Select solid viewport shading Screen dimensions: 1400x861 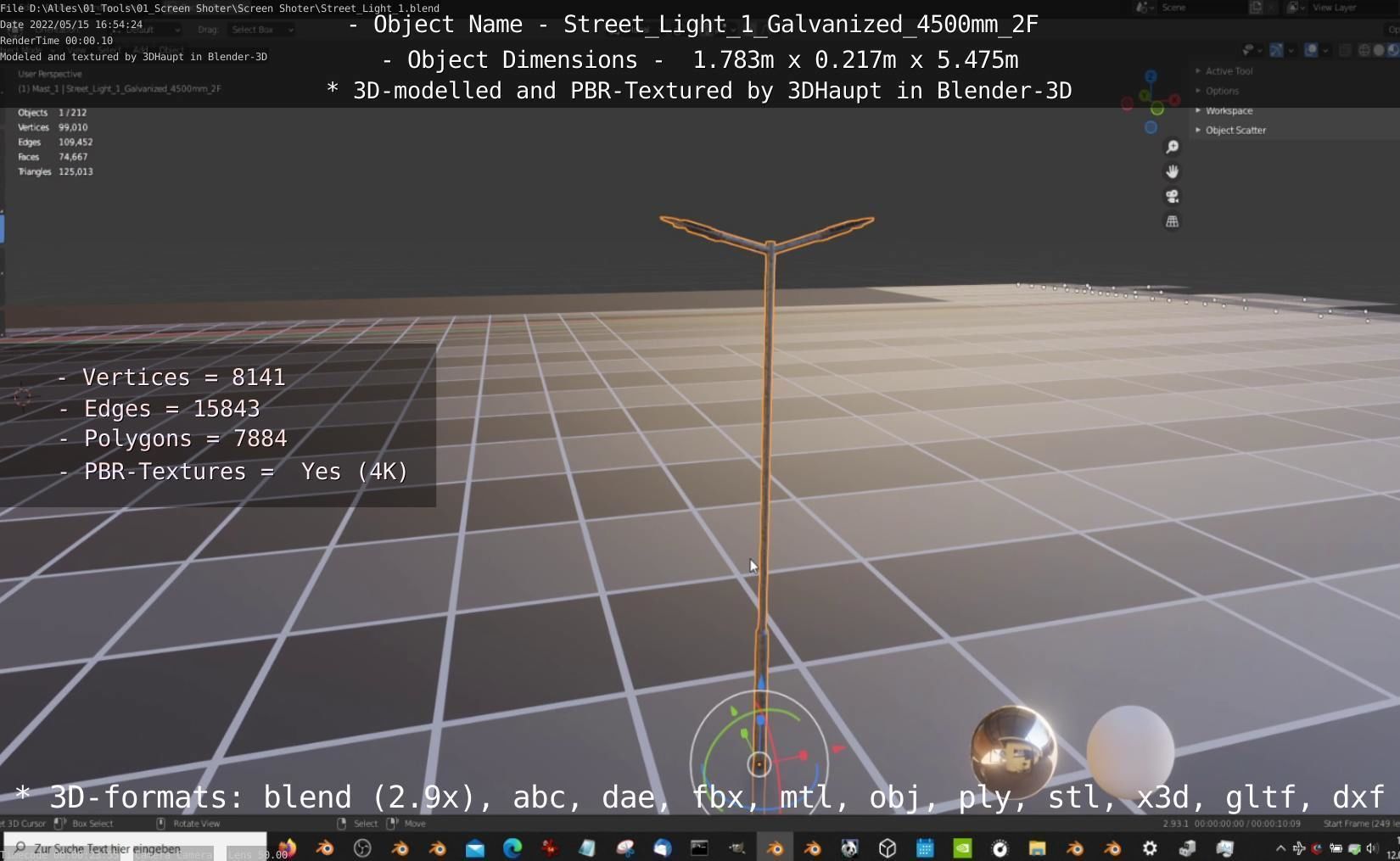pyautogui.click(x=1379, y=50)
